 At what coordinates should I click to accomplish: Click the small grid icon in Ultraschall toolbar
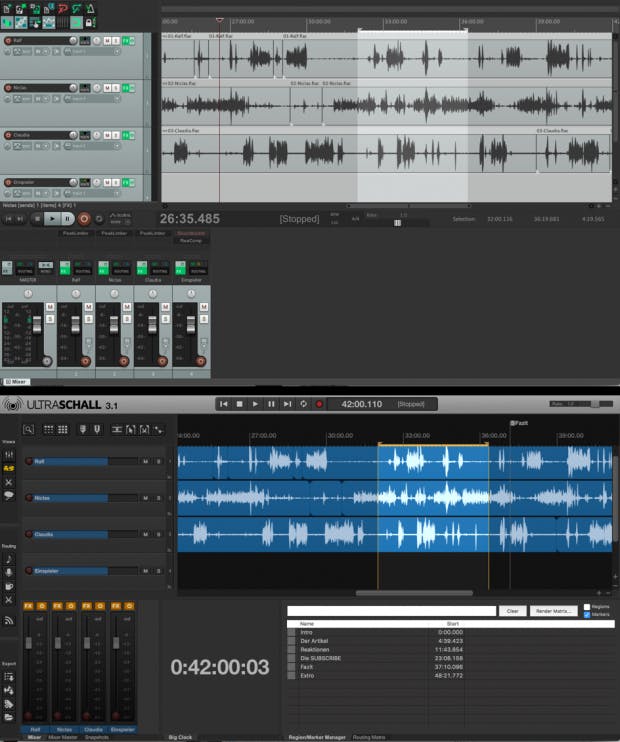pyautogui.click(x=49, y=429)
